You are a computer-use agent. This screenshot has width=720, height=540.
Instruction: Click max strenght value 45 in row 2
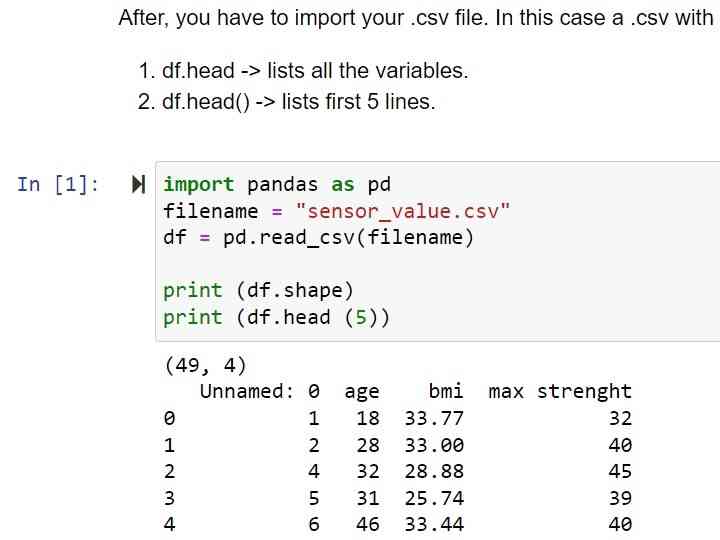click(620, 472)
